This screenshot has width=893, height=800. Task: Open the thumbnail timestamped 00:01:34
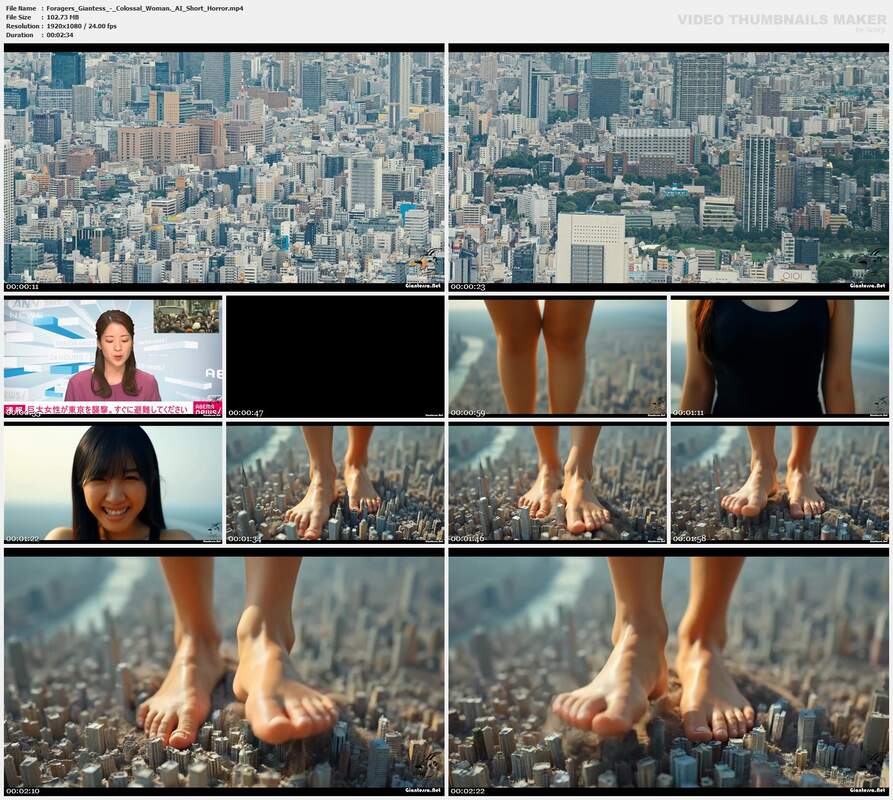pyautogui.click(x=335, y=483)
